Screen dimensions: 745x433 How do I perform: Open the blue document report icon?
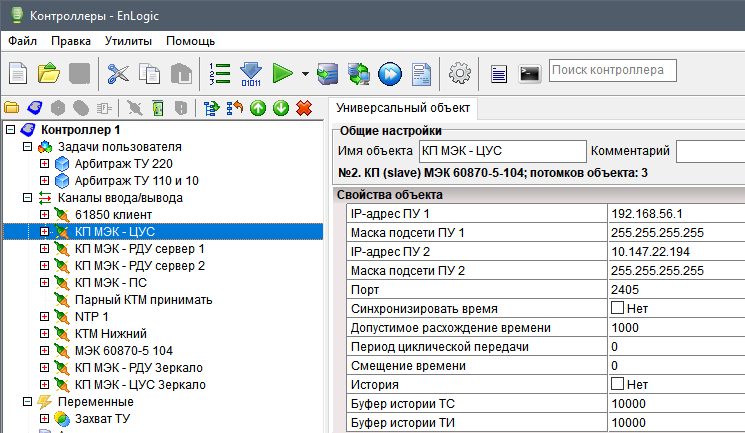click(421, 74)
